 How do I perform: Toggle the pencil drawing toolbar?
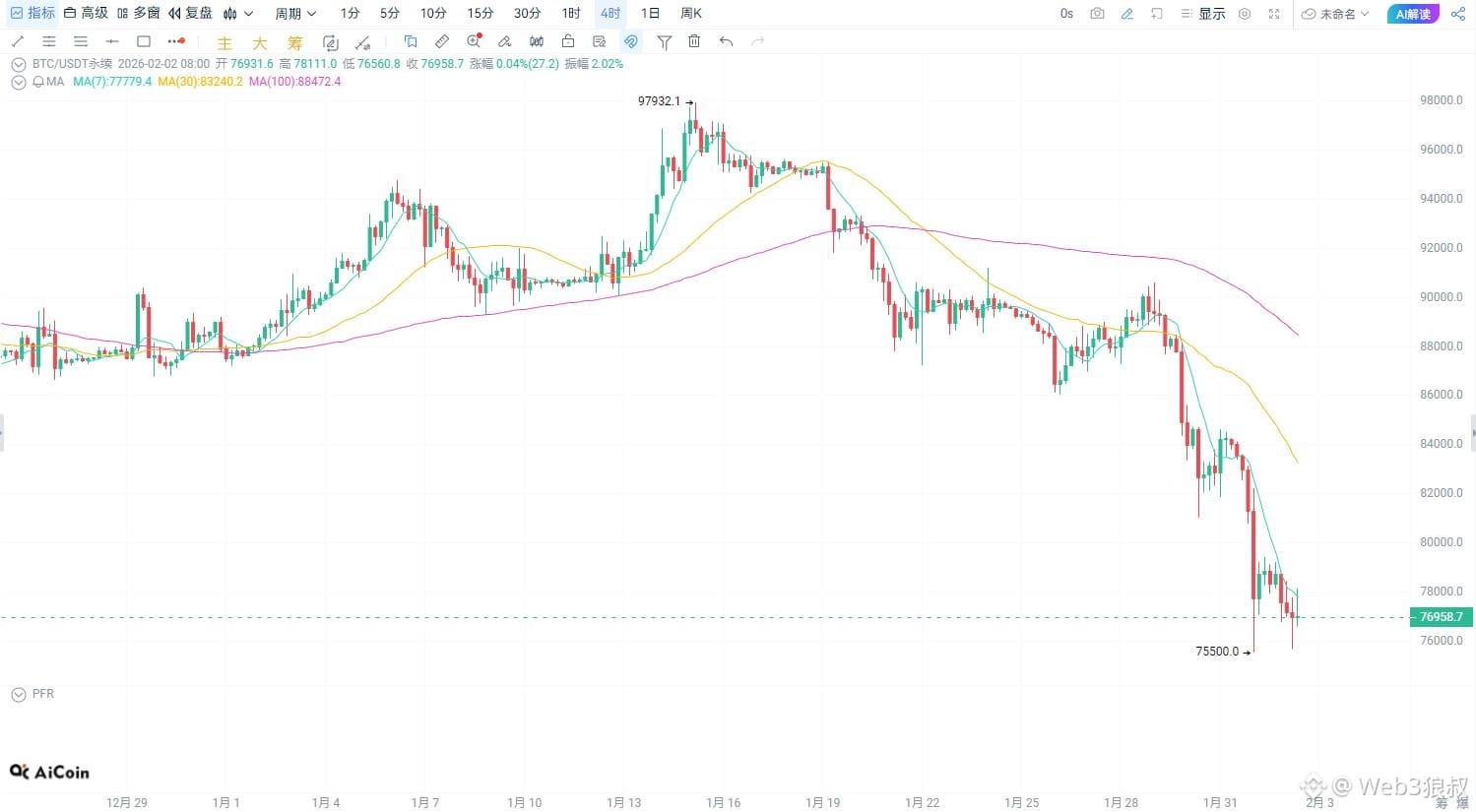1127,14
